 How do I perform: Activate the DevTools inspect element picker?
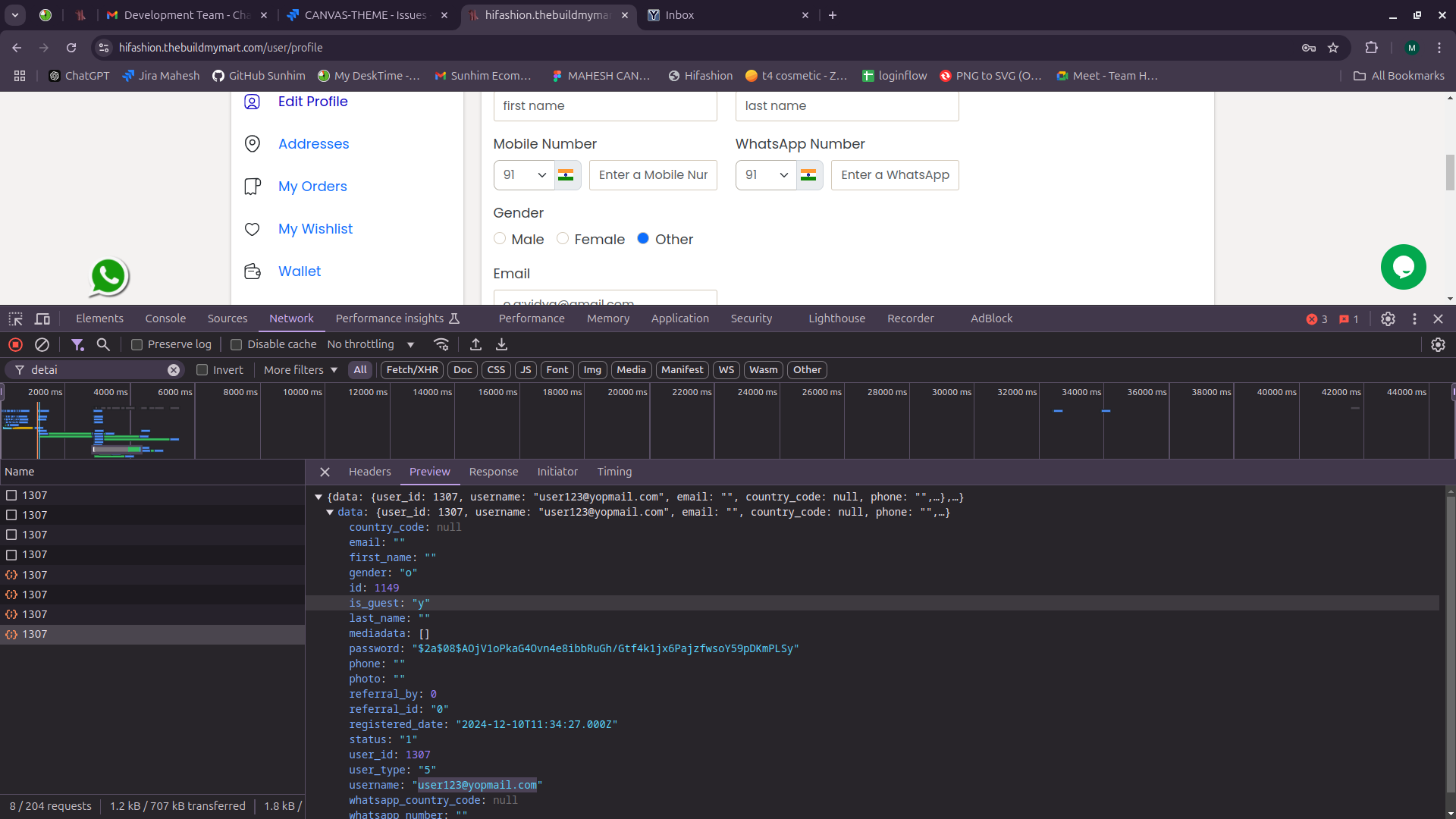coord(16,318)
